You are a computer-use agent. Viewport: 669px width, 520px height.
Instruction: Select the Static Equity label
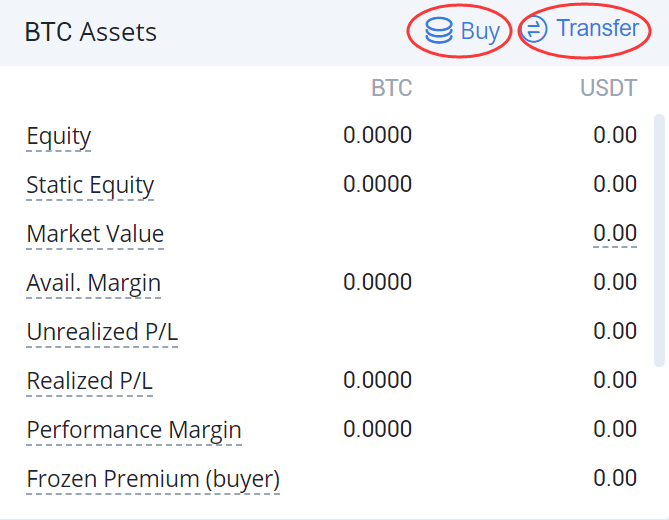(90, 186)
